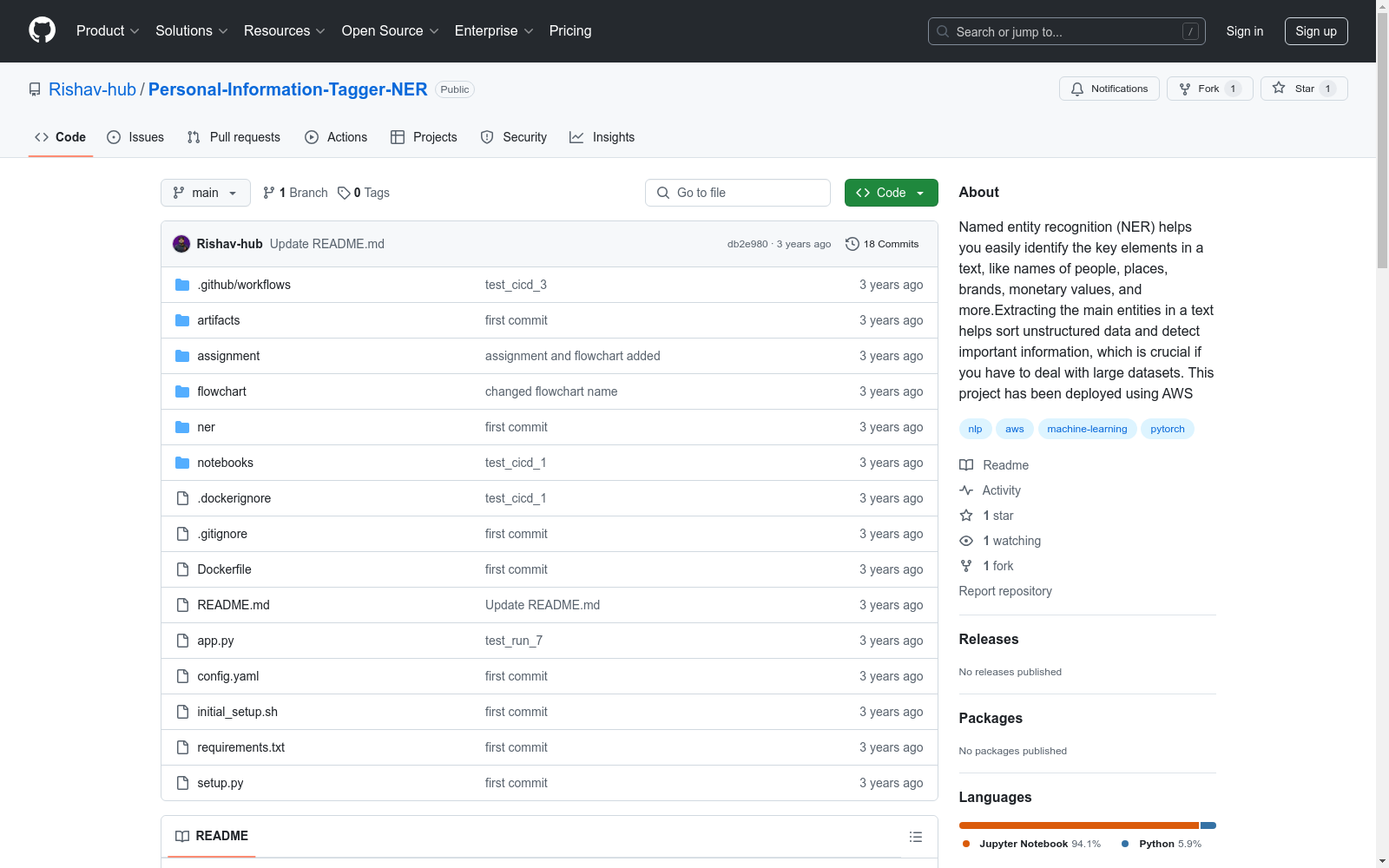Switch to the Pull requests tab

click(x=234, y=137)
